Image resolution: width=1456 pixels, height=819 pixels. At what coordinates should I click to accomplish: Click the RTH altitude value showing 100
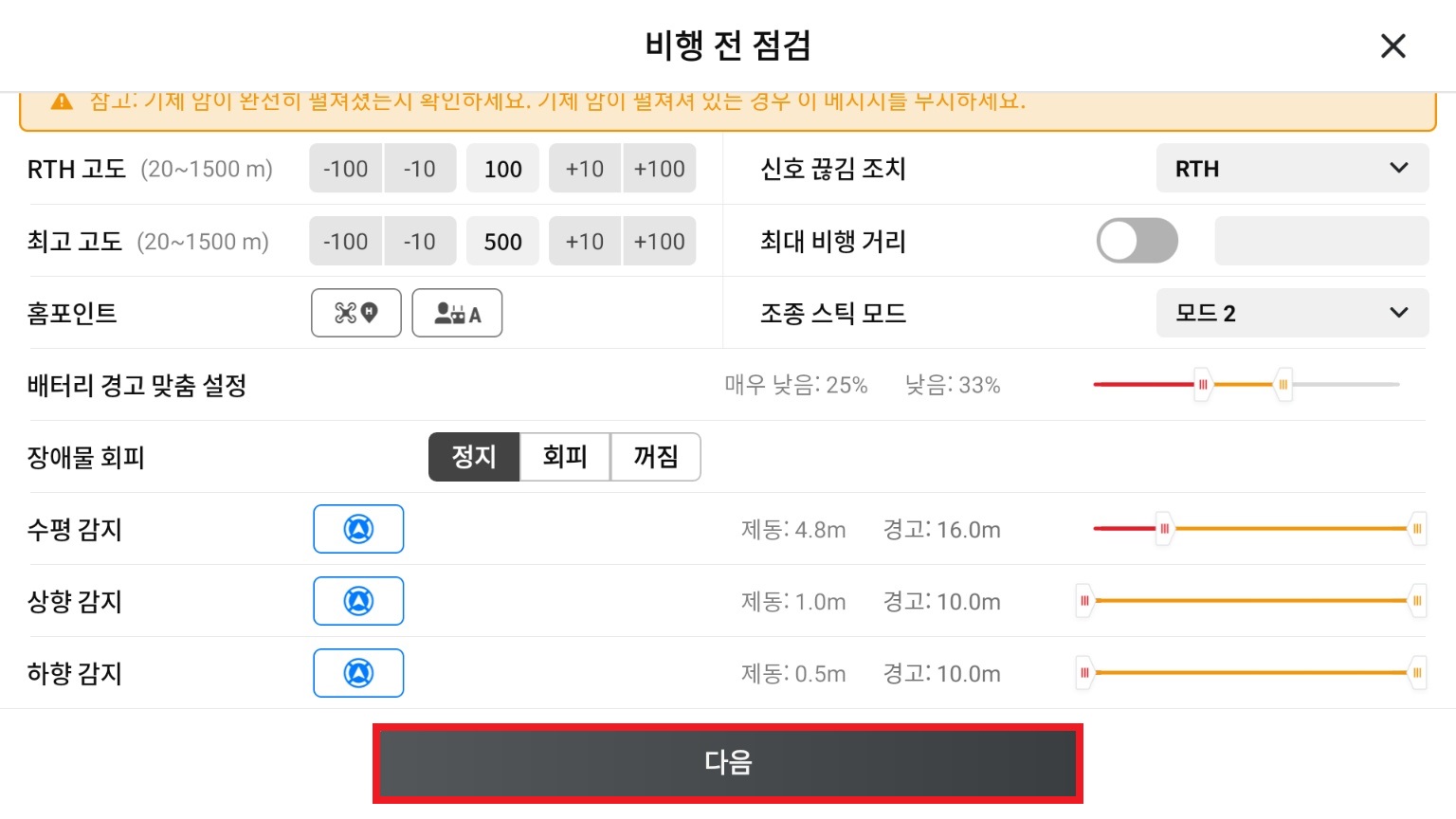[502, 168]
